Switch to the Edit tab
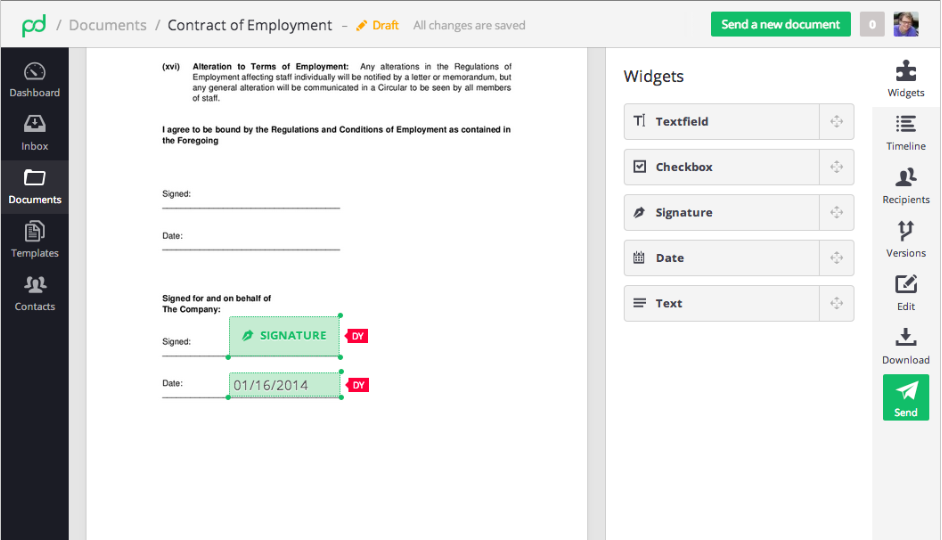The image size is (942, 540). click(x=905, y=293)
